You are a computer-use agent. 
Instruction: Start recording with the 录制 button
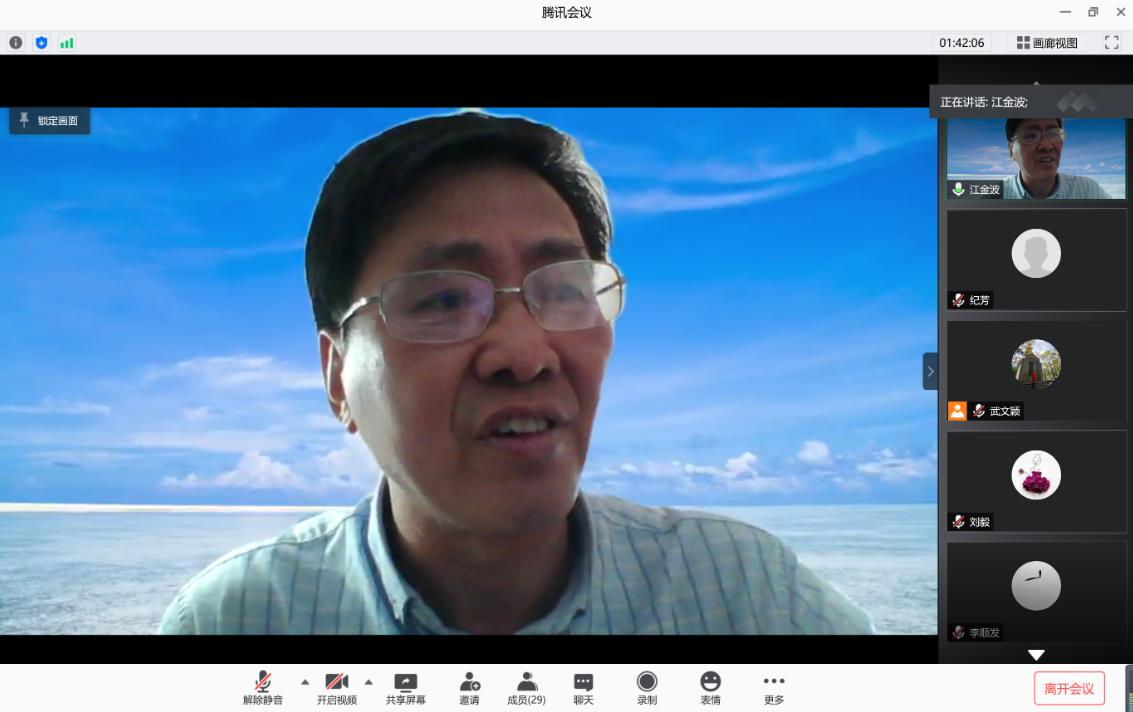(x=647, y=688)
